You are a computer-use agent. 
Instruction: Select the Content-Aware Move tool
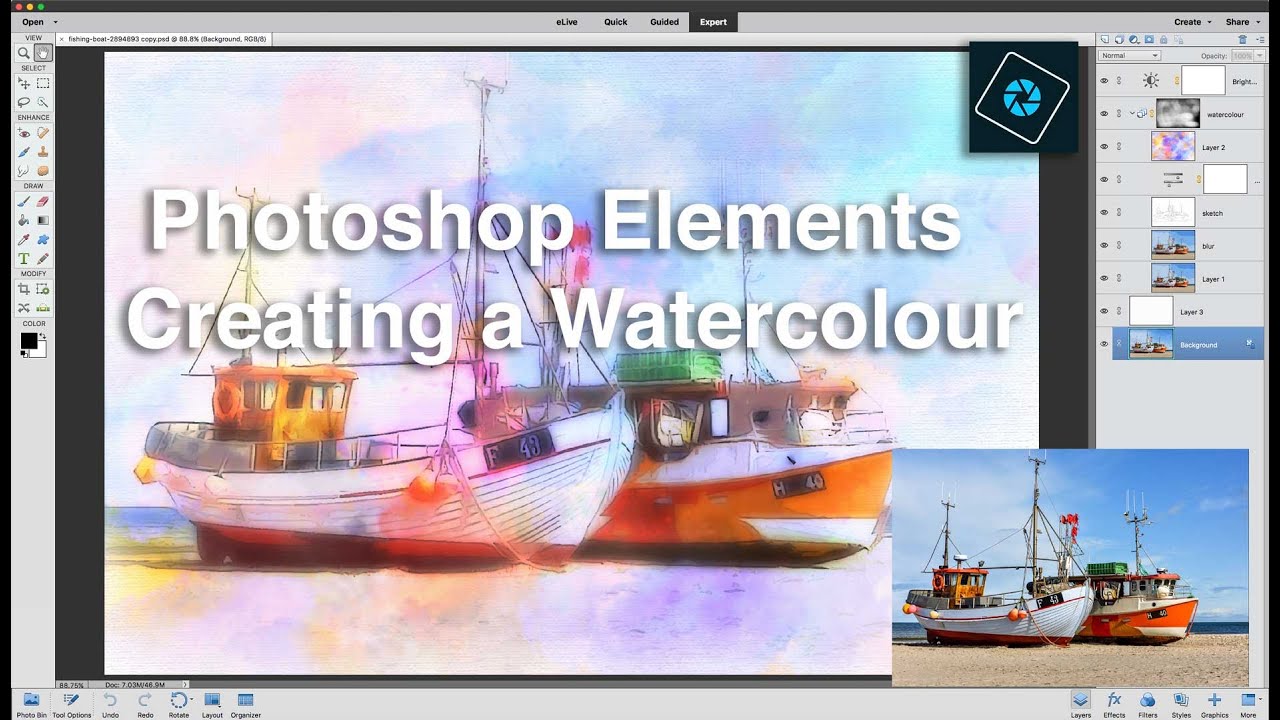[24, 307]
